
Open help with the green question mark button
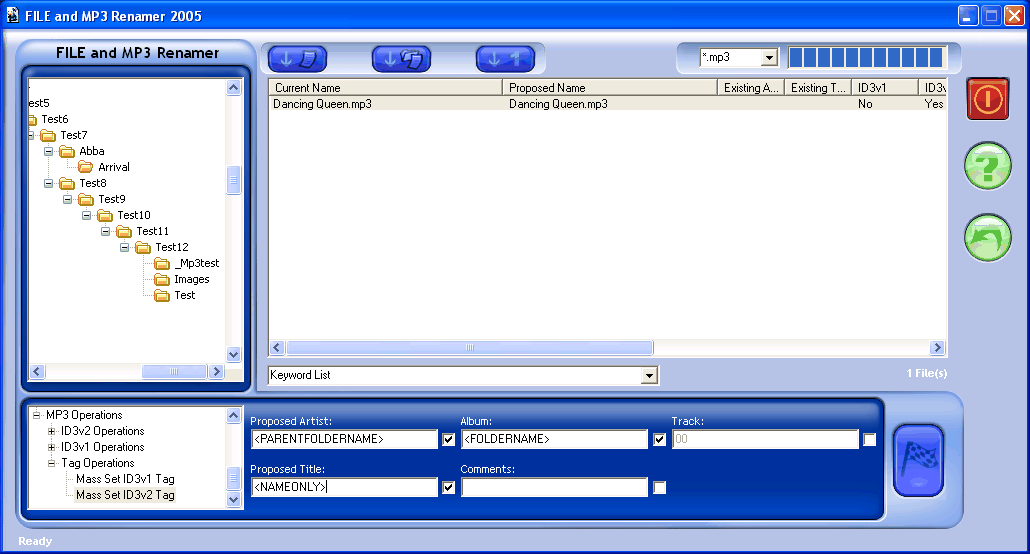987,166
